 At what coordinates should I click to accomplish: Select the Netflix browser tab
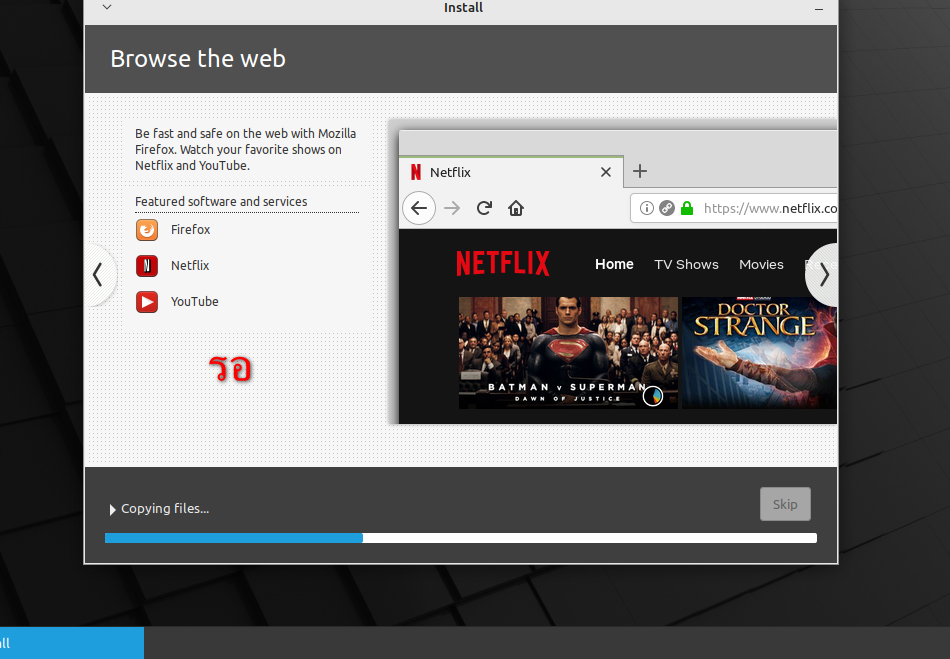(x=511, y=172)
